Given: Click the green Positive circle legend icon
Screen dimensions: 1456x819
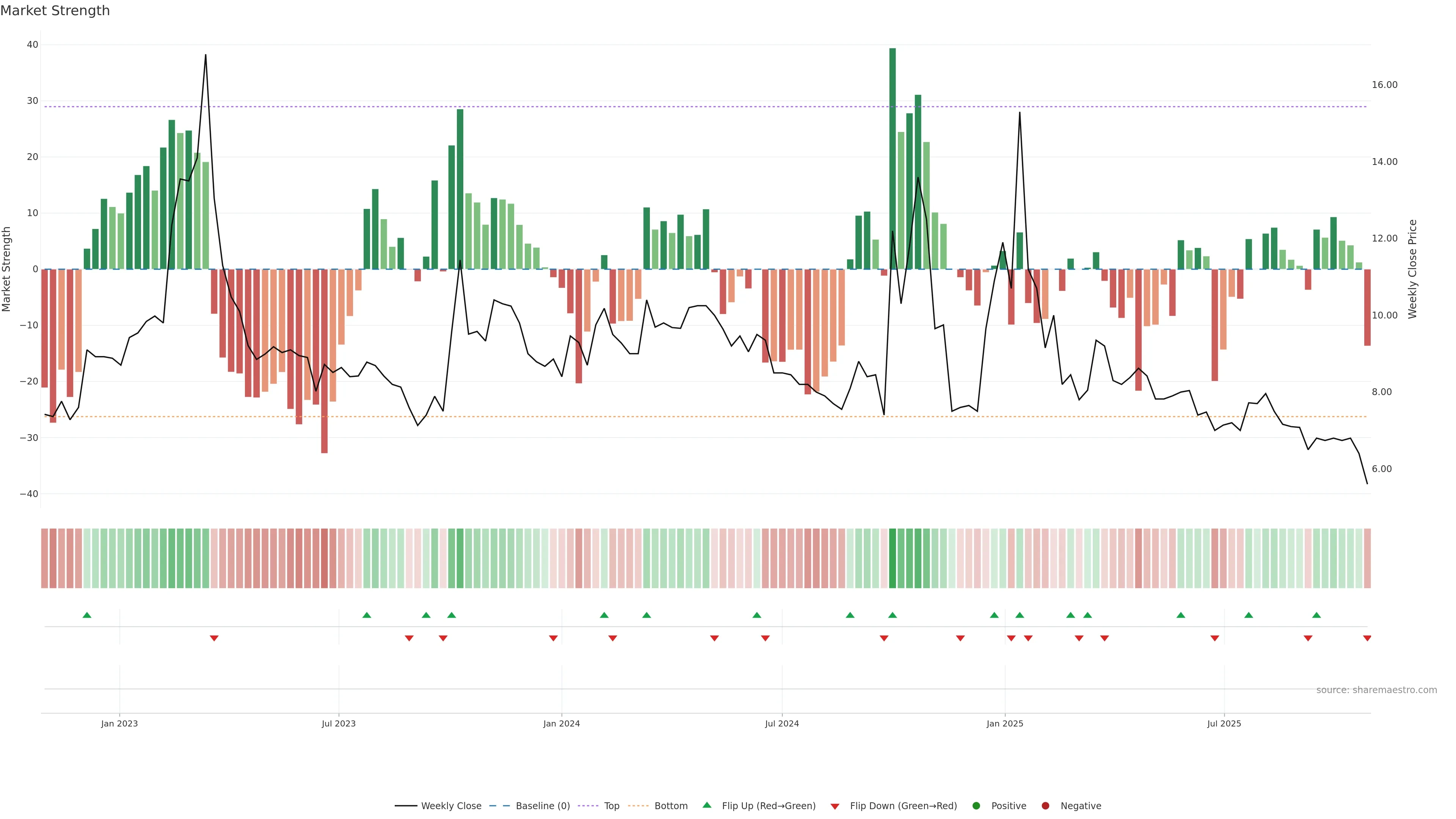Looking at the screenshot, I should (x=976, y=806).
